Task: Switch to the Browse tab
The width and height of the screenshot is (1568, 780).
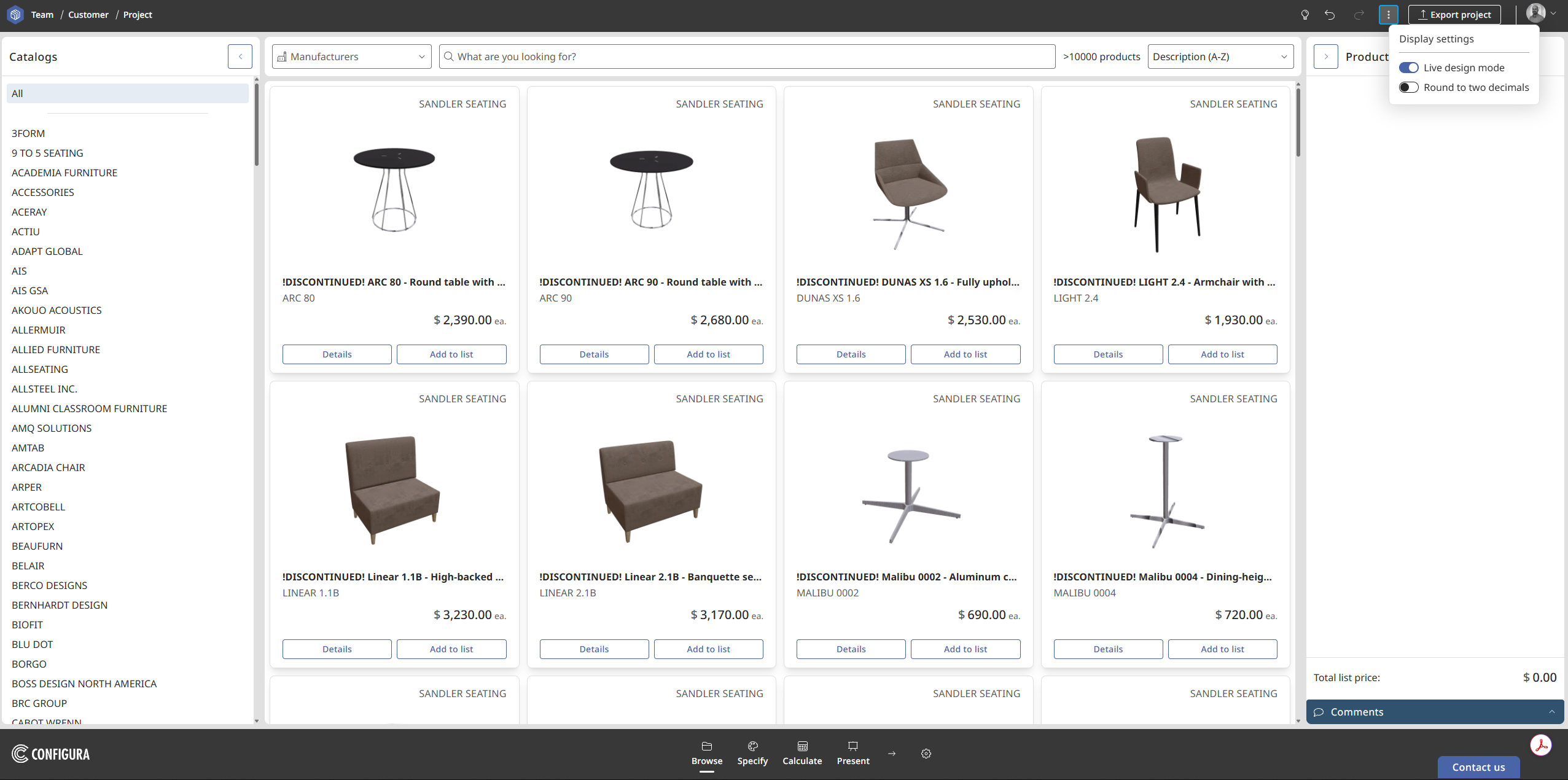Action: coord(707,754)
